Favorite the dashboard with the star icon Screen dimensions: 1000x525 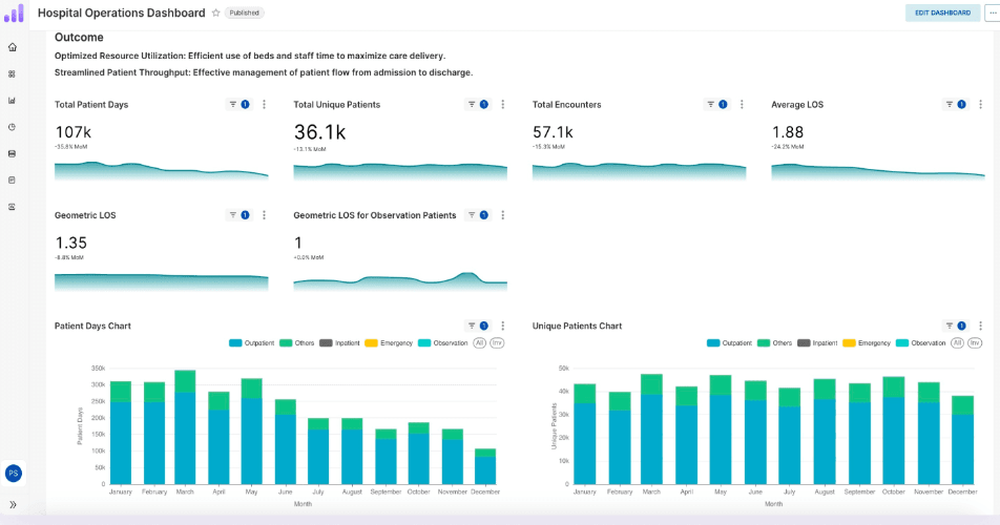[215, 13]
